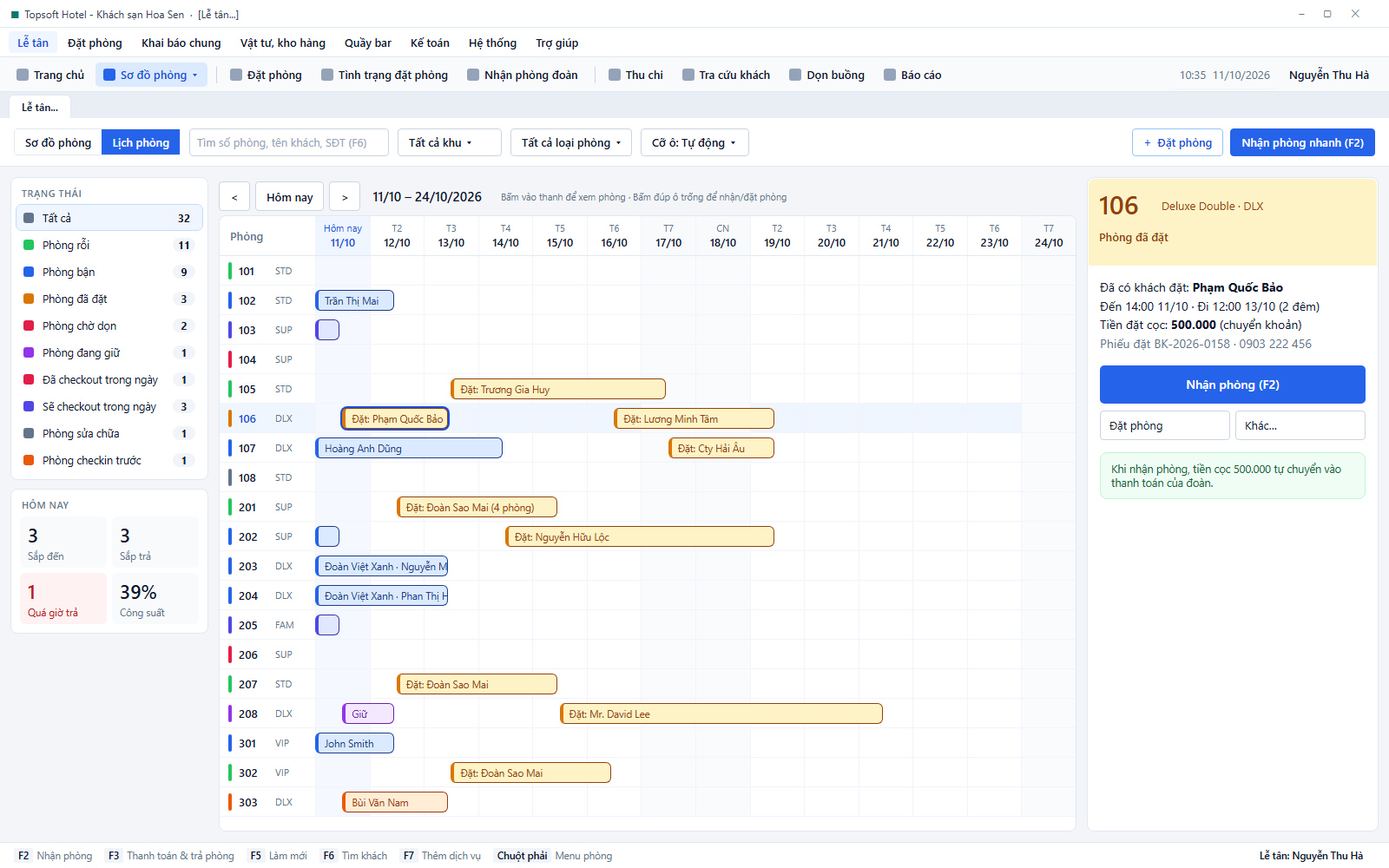Click the Hôm nay button

pyautogui.click(x=290, y=197)
